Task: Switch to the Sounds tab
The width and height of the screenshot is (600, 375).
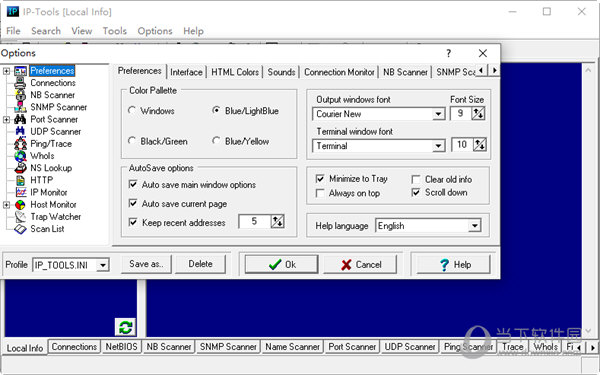Action: [281, 72]
